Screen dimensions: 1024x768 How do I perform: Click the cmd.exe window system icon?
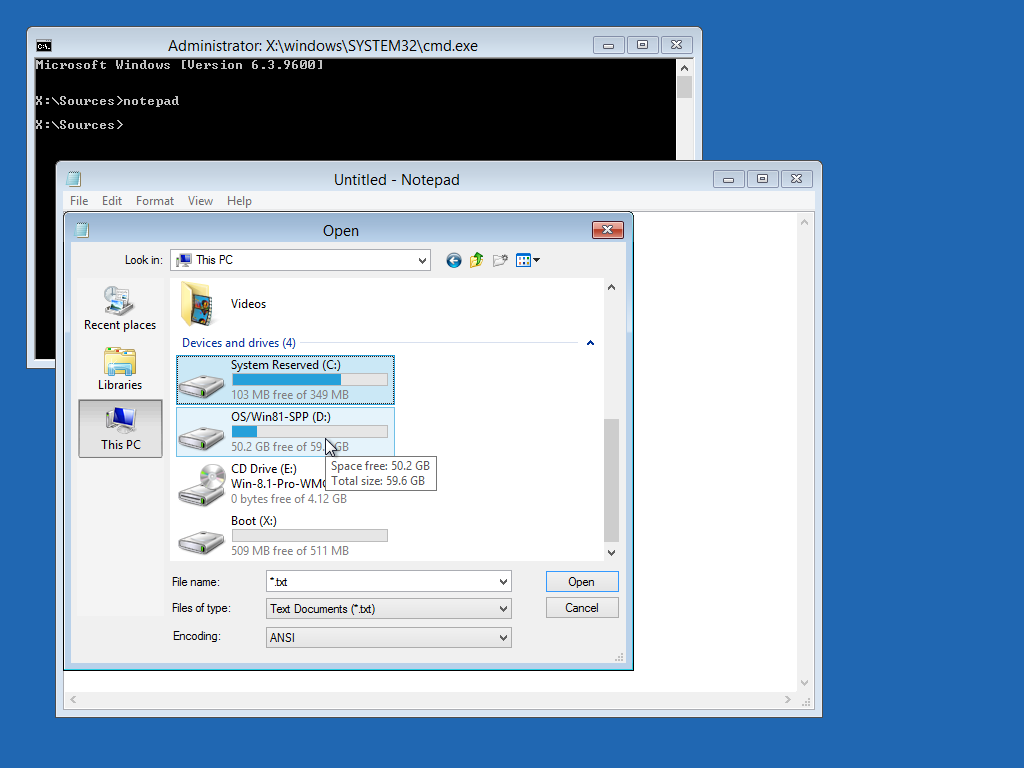coord(44,46)
